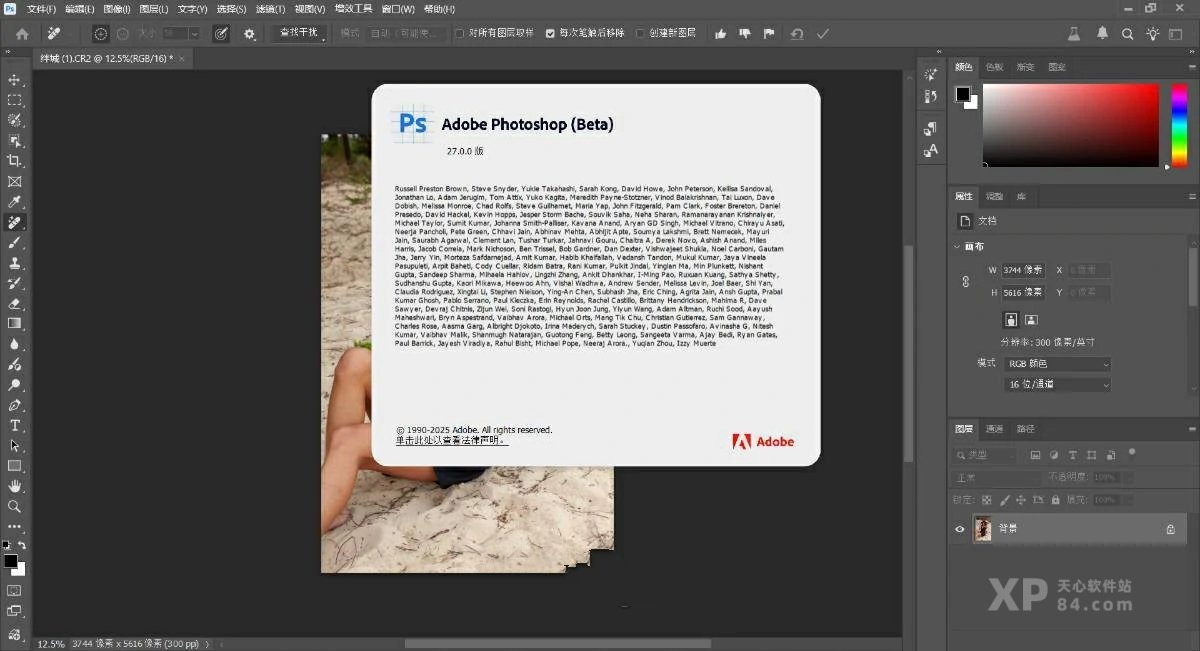
Task: Open the 帮助(H) menu
Action: [x=437, y=8]
